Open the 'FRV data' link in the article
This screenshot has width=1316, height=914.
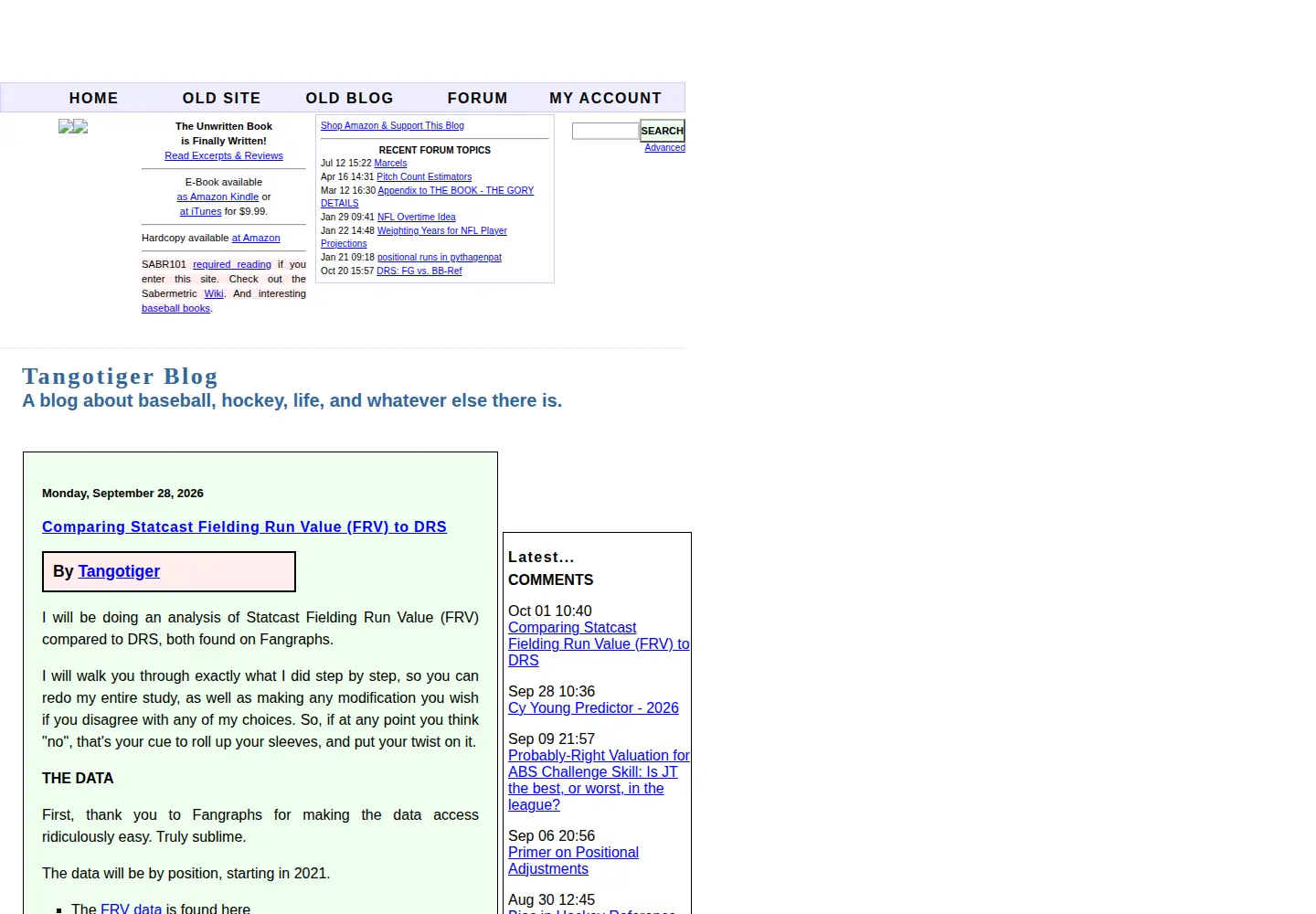(x=131, y=909)
